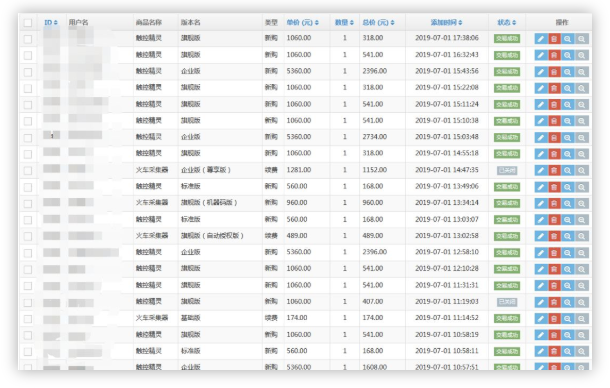
Task: Click gray magnifier icon for 16:32:43 order
Action: coord(582,55)
